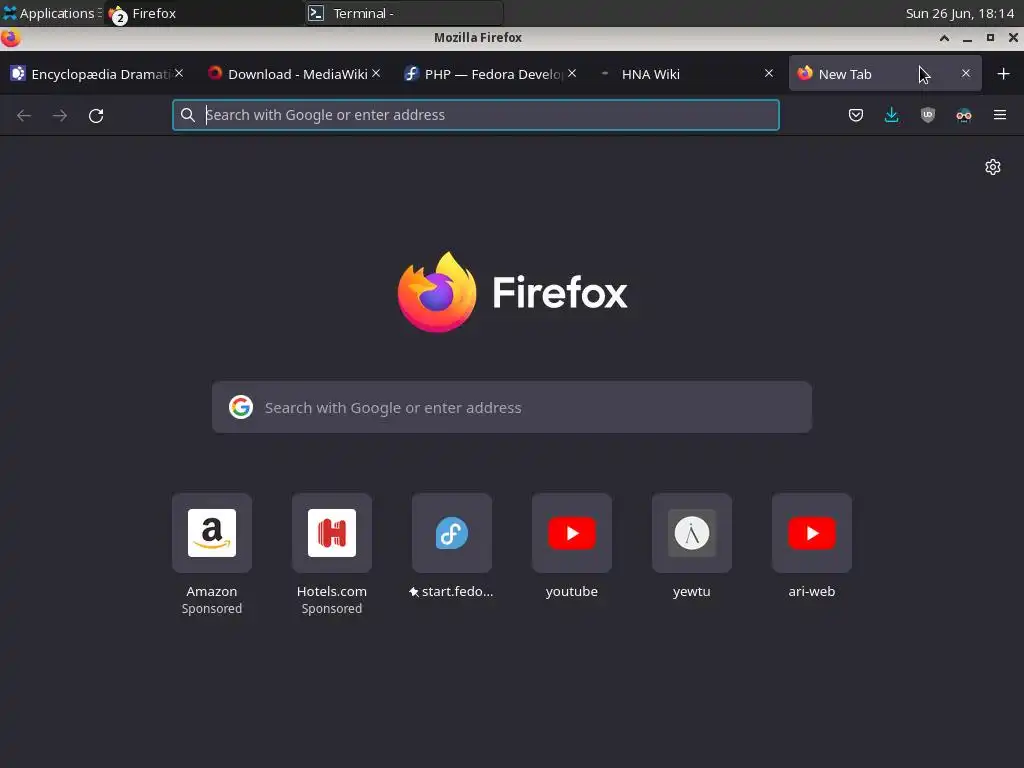
Task: Shade the window with the up-arrow button
Action: pyautogui.click(x=944, y=38)
